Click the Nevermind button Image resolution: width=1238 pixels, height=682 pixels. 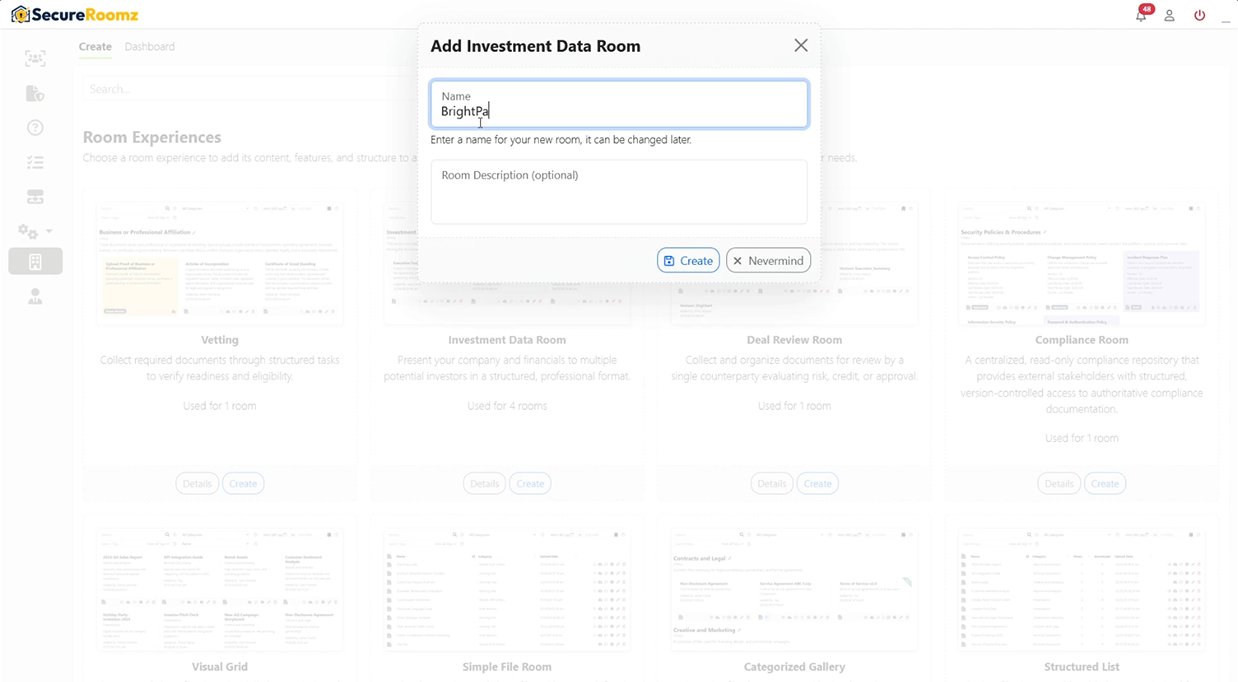point(768,260)
